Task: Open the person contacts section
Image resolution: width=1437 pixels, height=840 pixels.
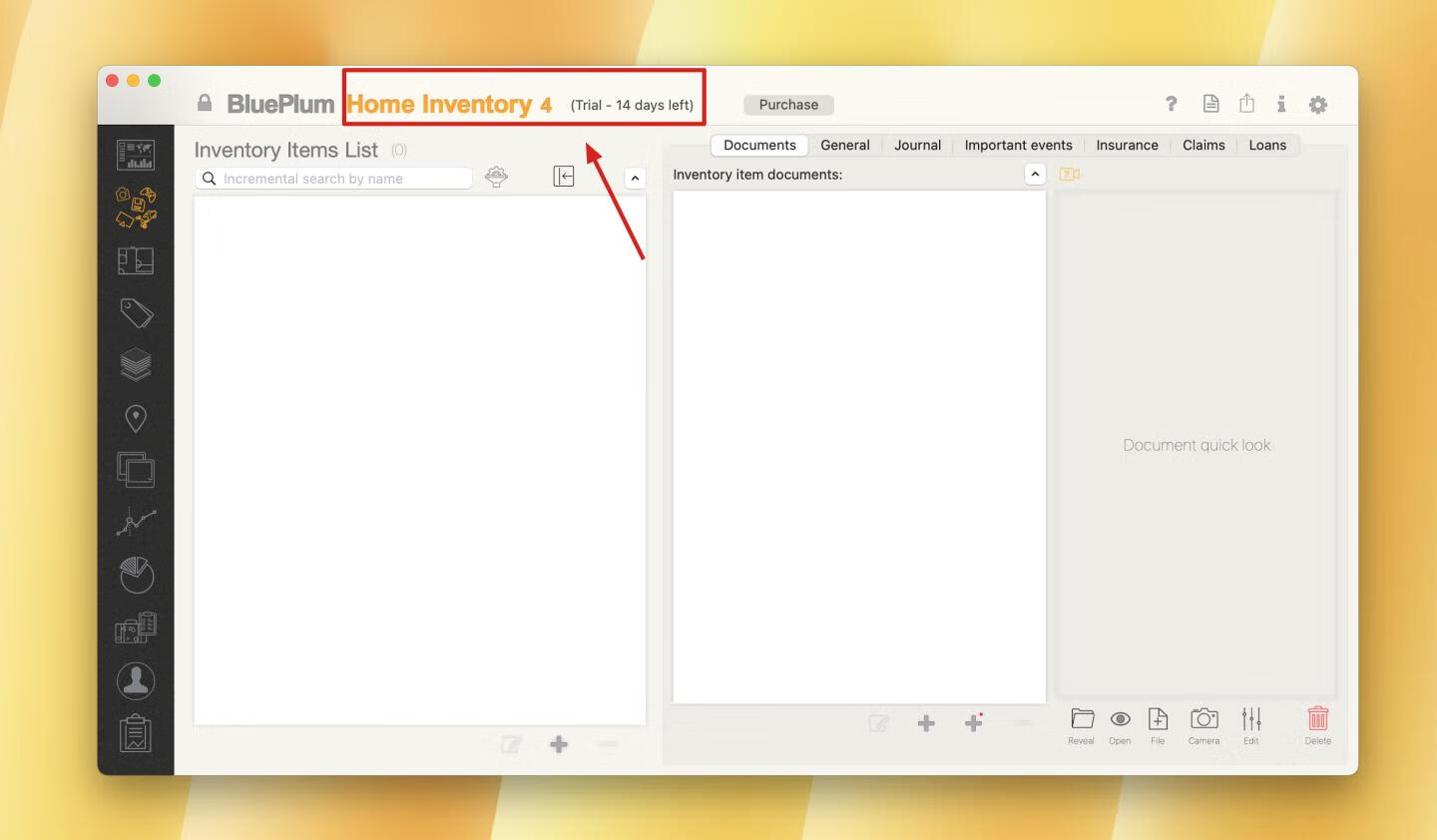Action: point(136,680)
